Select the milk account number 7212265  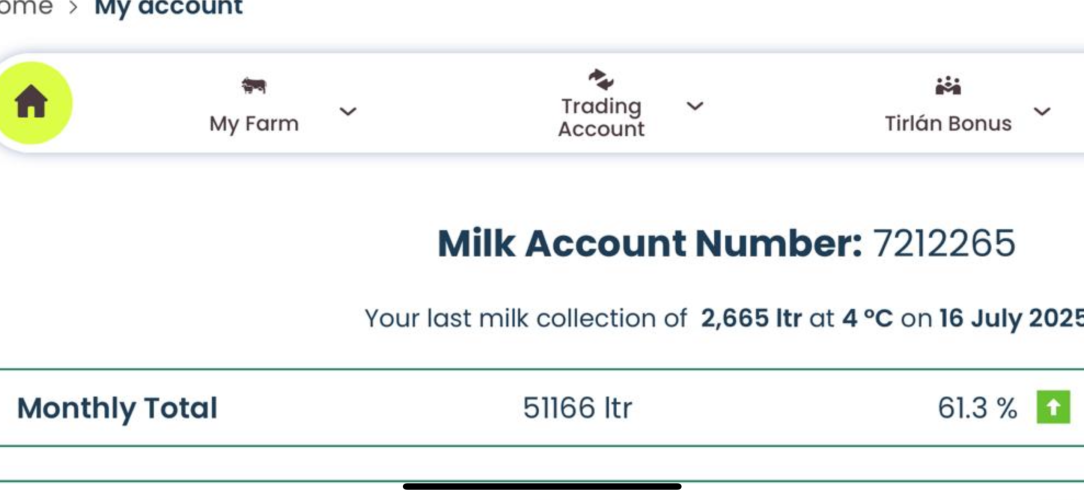click(944, 243)
